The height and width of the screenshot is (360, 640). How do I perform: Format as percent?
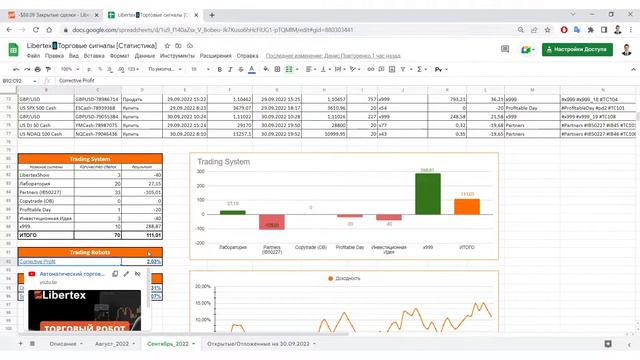[x=100, y=69]
